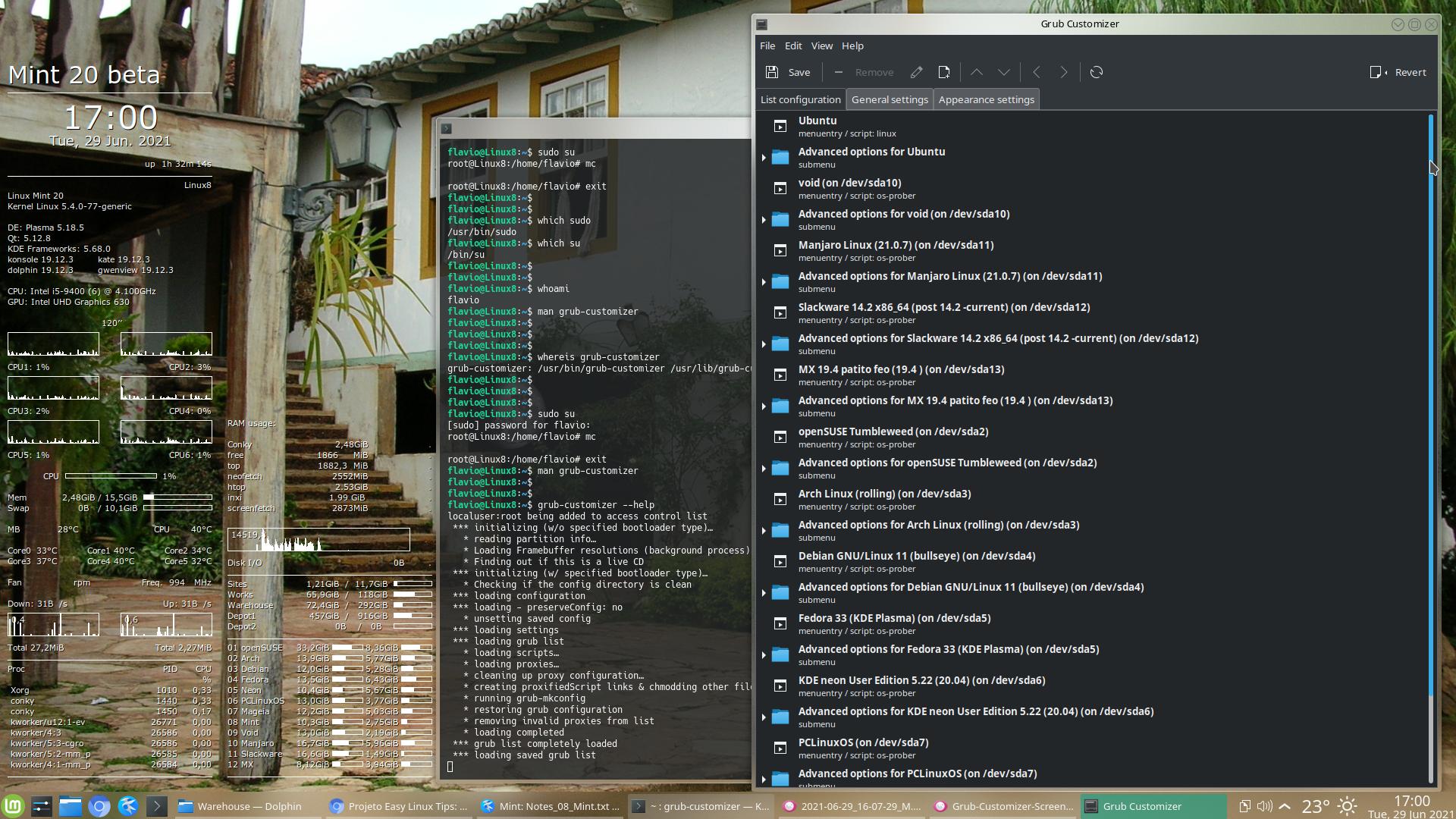This screenshot has width=1456, height=819.
Task: Open the system settings taskbar launcher
Action: click(x=42, y=806)
